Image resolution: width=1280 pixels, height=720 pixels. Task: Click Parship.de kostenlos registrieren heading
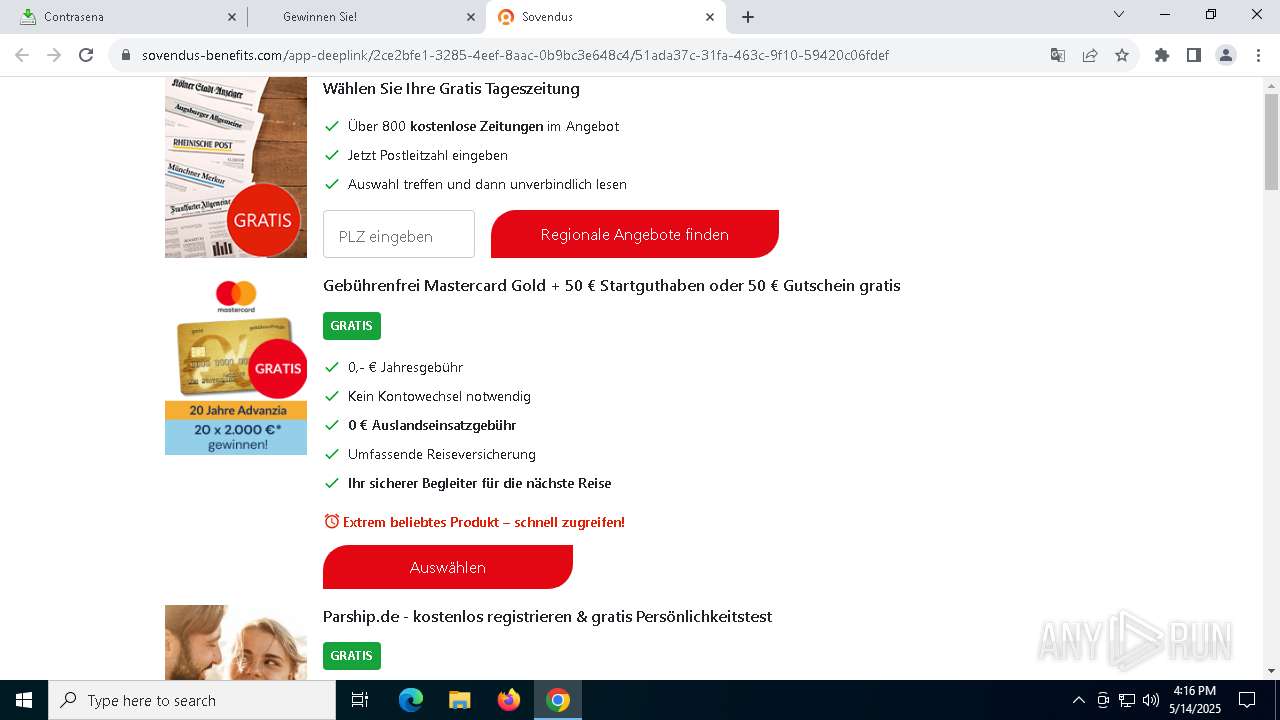pyautogui.click(x=547, y=617)
